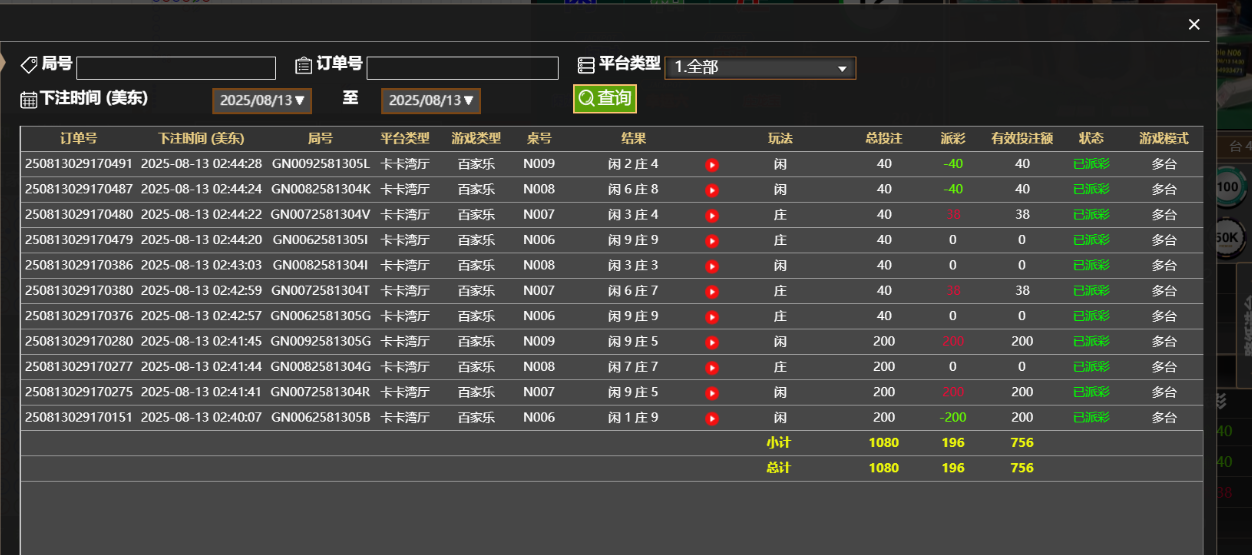
Task: Click payout -200 in last row
Action: pos(953,418)
